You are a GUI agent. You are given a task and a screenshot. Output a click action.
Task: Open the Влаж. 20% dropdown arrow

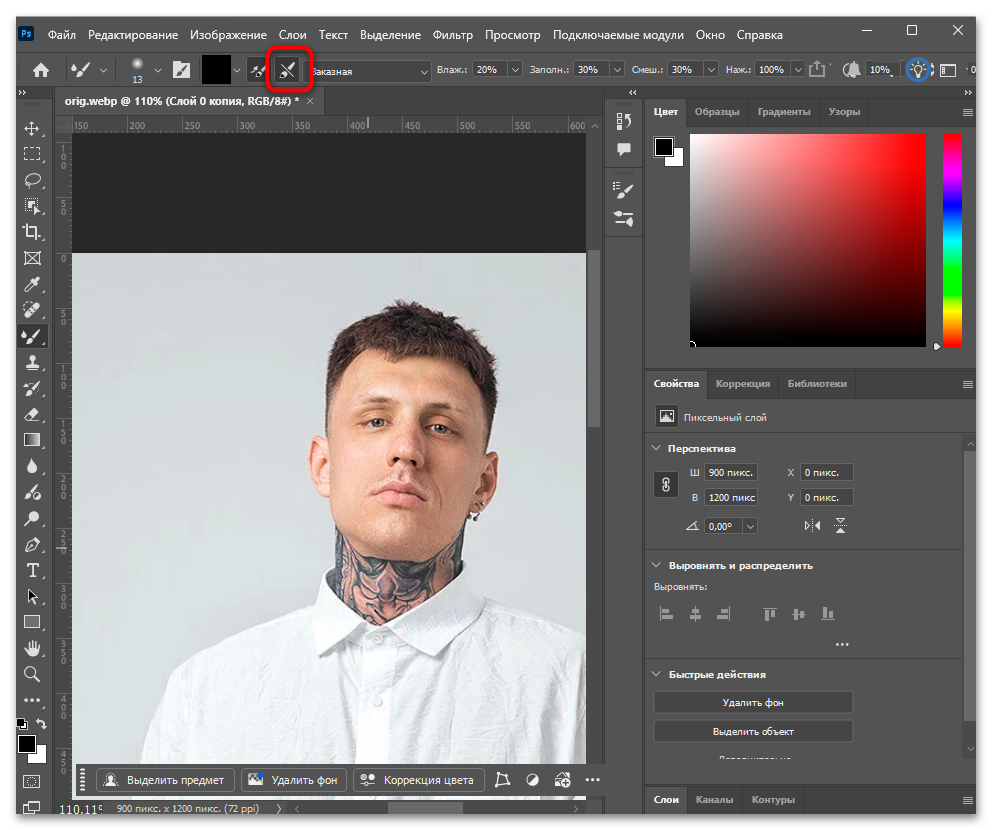click(516, 70)
